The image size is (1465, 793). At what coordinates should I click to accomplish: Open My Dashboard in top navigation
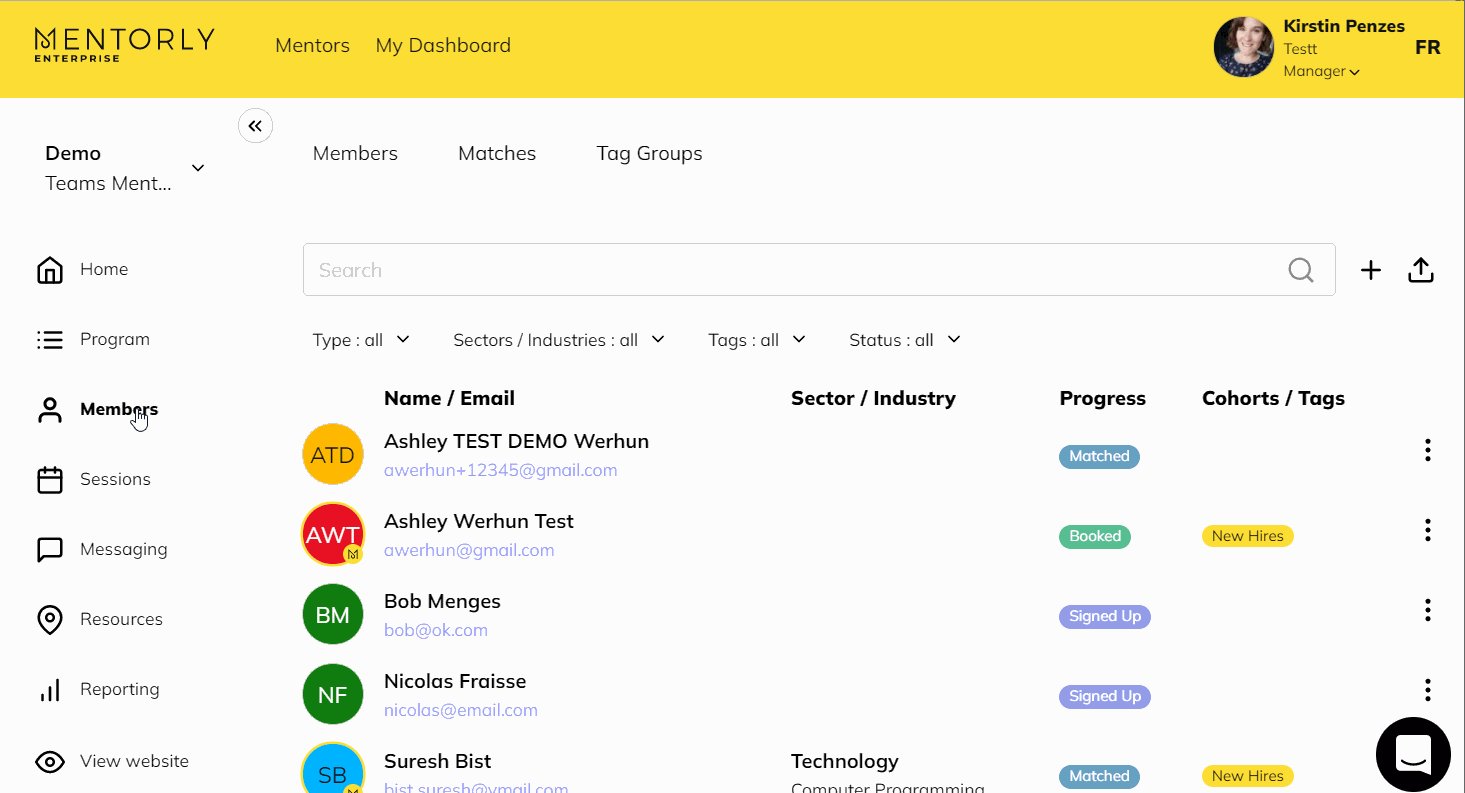pyautogui.click(x=443, y=46)
